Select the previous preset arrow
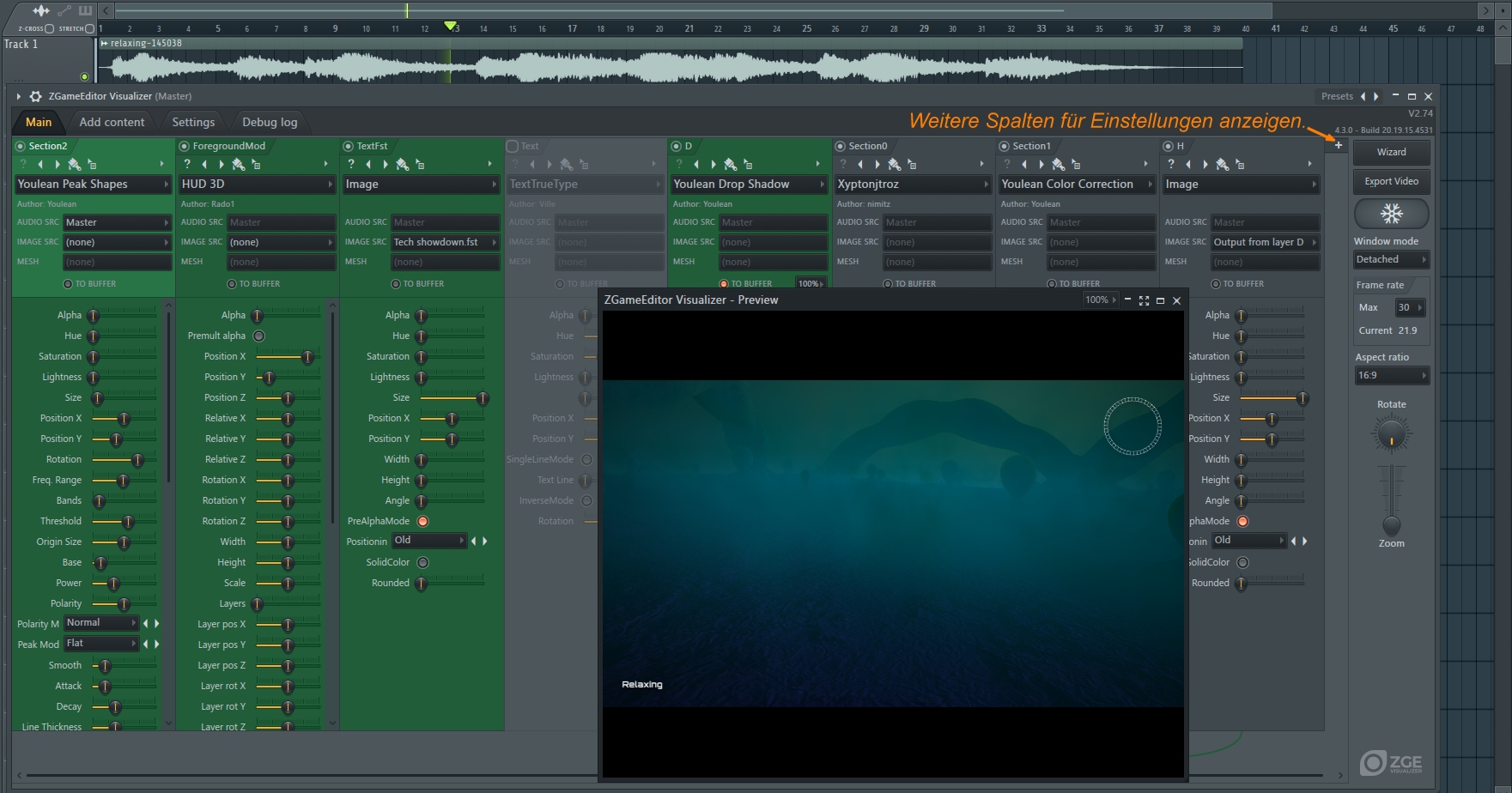This screenshot has width=1512, height=793. pos(1363,96)
